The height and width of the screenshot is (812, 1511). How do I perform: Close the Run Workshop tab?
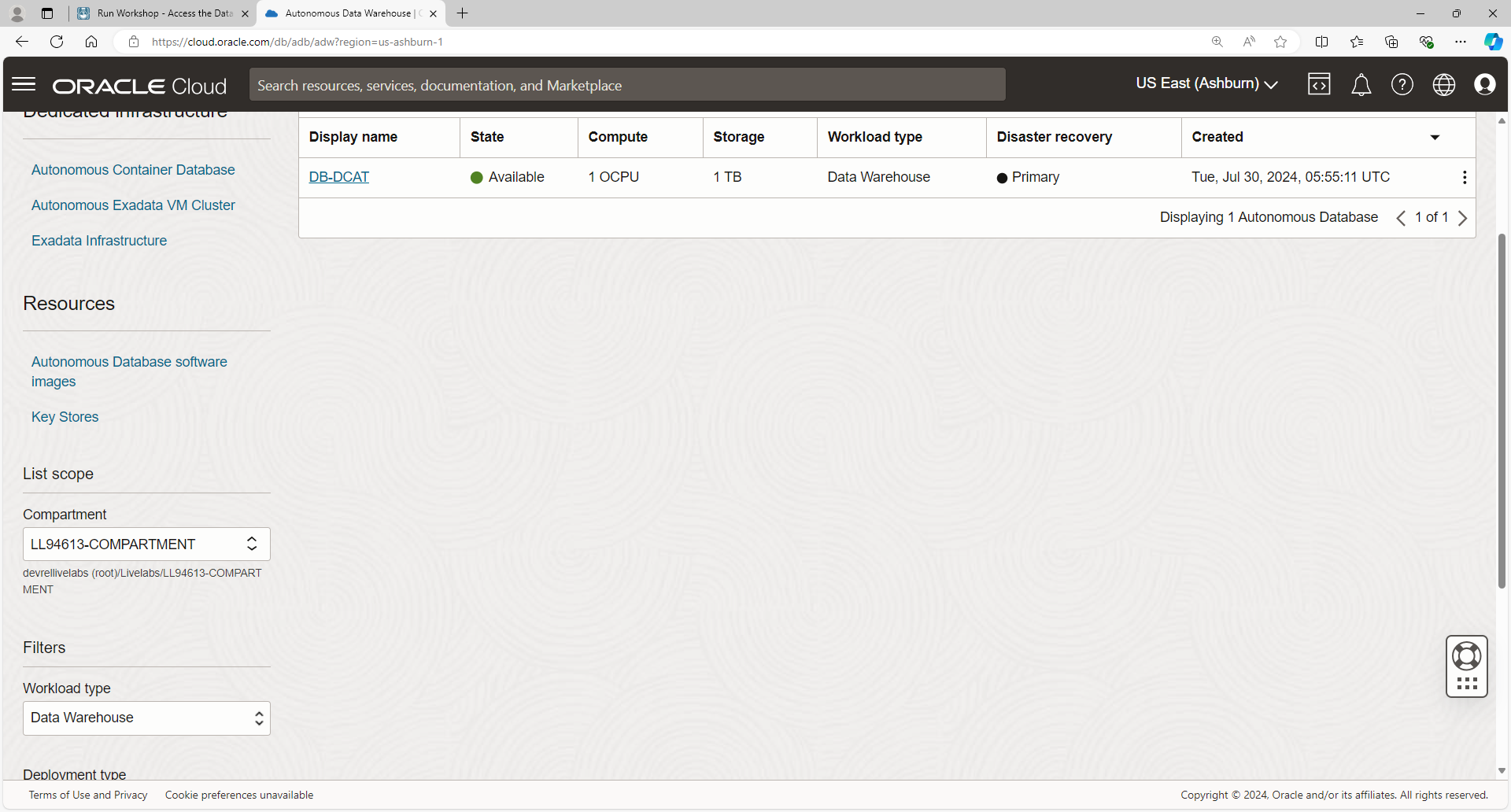[245, 13]
